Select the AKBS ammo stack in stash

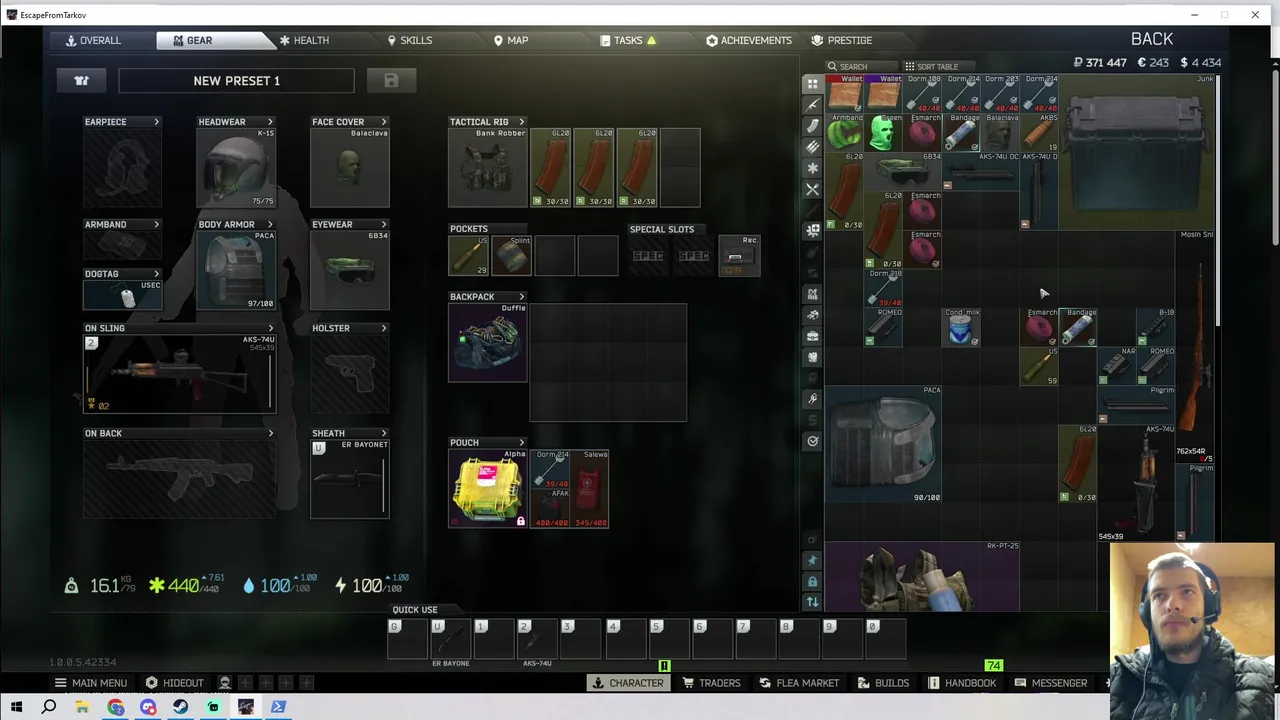[1040, 133]
